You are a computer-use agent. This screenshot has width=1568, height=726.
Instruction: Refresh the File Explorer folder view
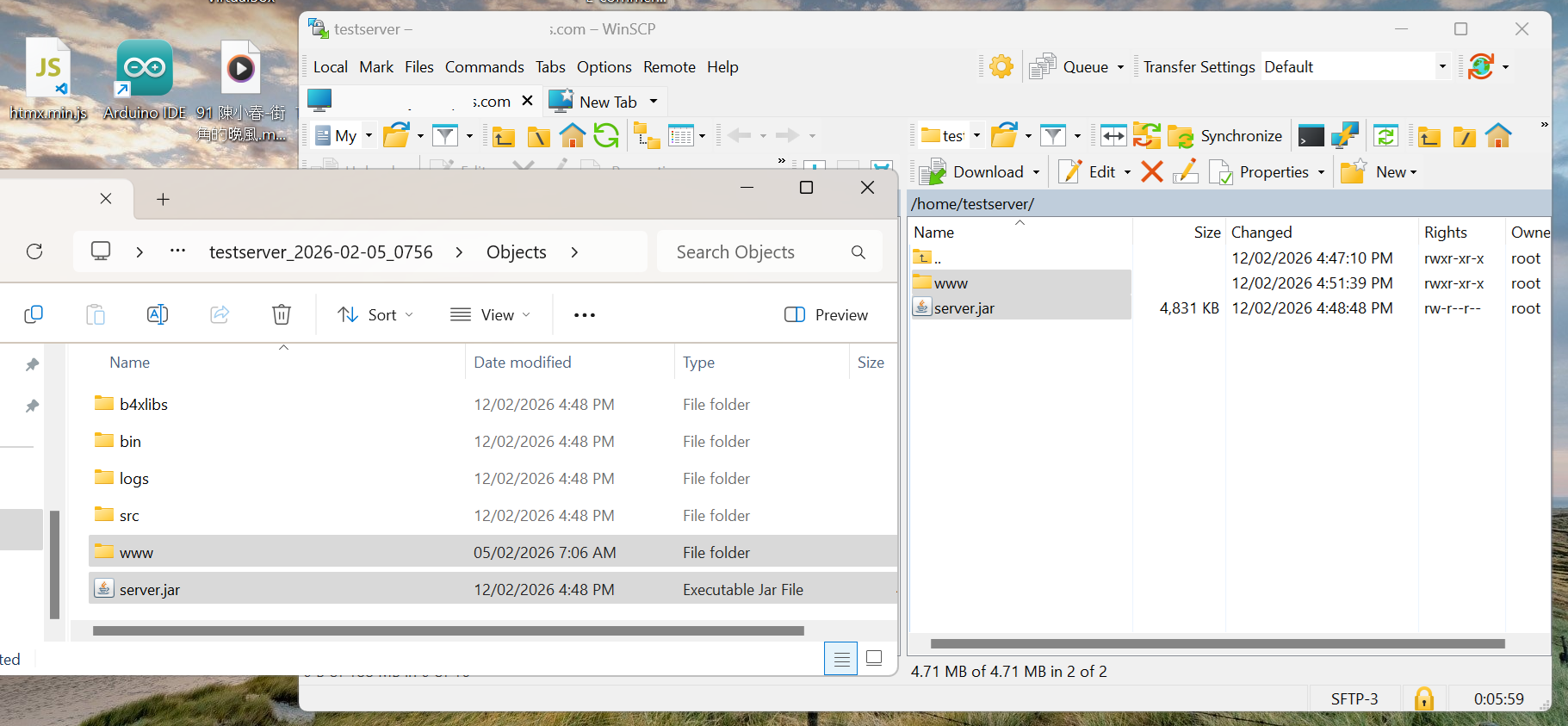[x=34, y=251]
